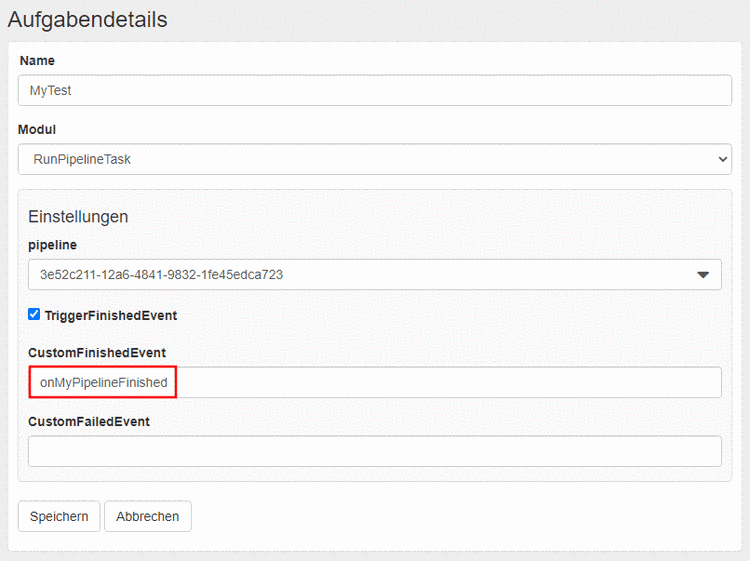This screenshot has height=561, width=750.
Task: Click the Aufgabendetails heading
Action: [x=88, y=19]
